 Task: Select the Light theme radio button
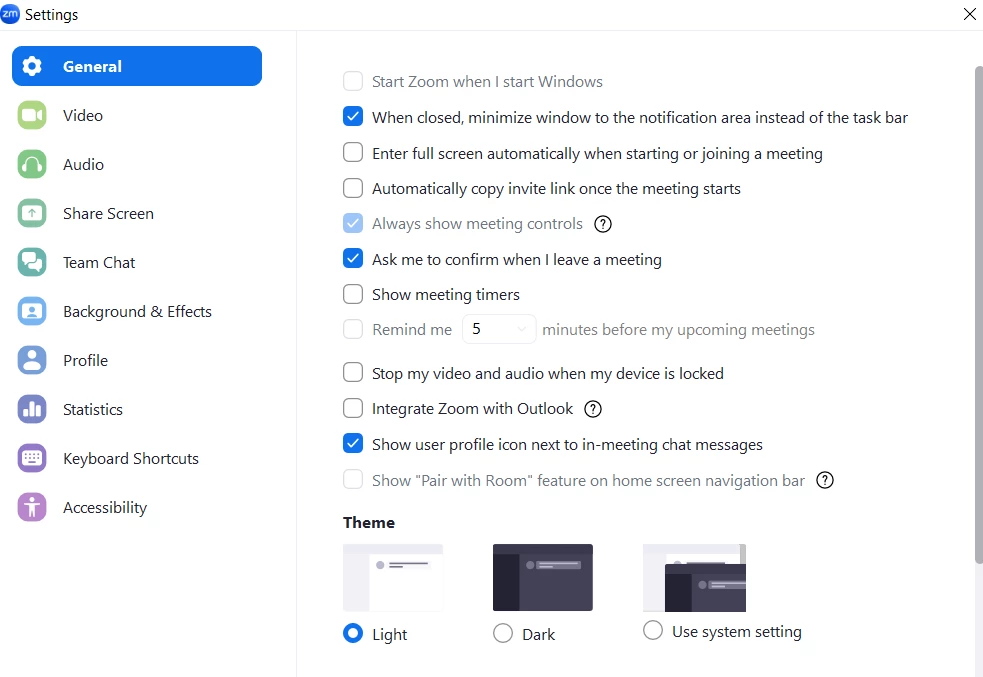(353, 633)
